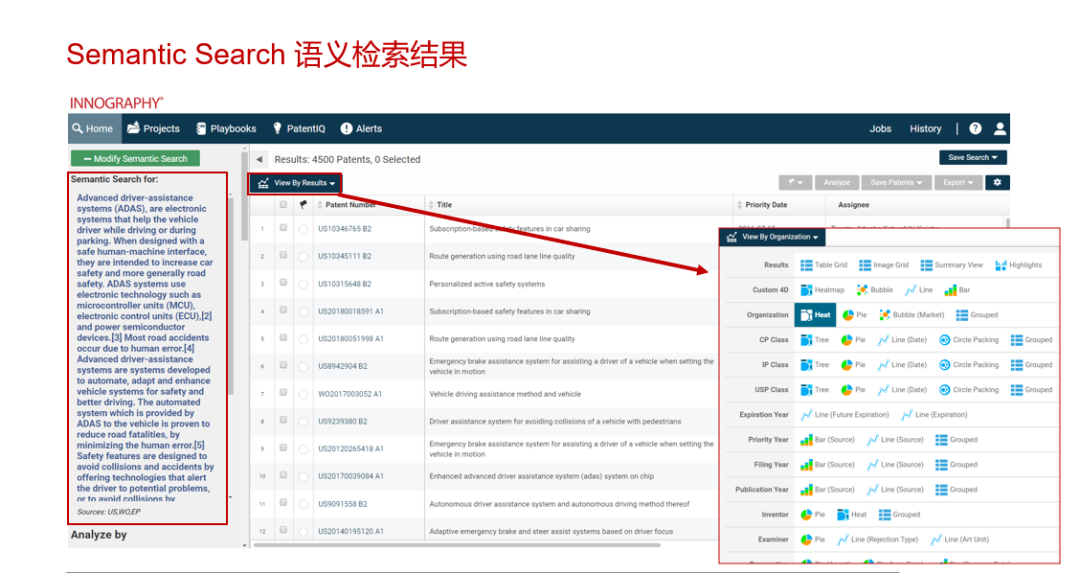The width and height of the screenshot is (1080, 574).
Task: Toggle the flag circle for US20170039084 A1
Action: pyautogui.click(x=303, y=477)
